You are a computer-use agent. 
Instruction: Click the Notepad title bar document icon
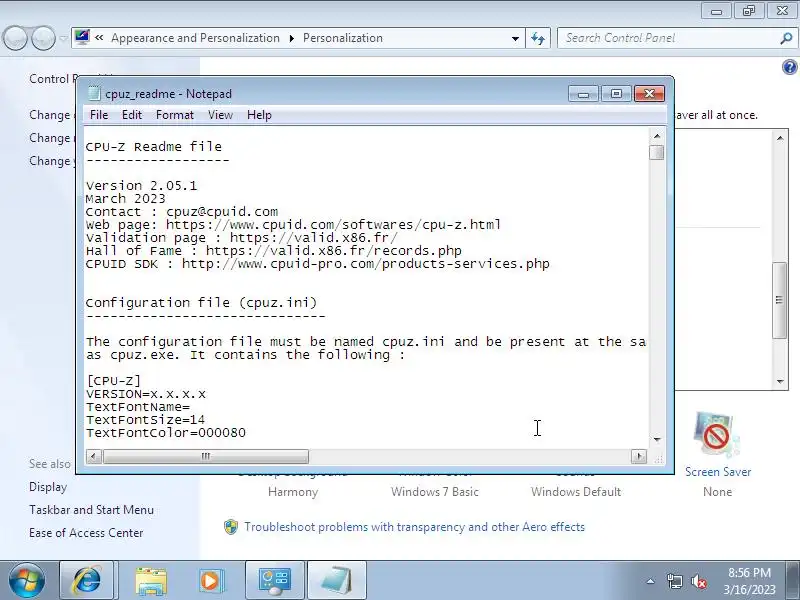coord(94,93)
